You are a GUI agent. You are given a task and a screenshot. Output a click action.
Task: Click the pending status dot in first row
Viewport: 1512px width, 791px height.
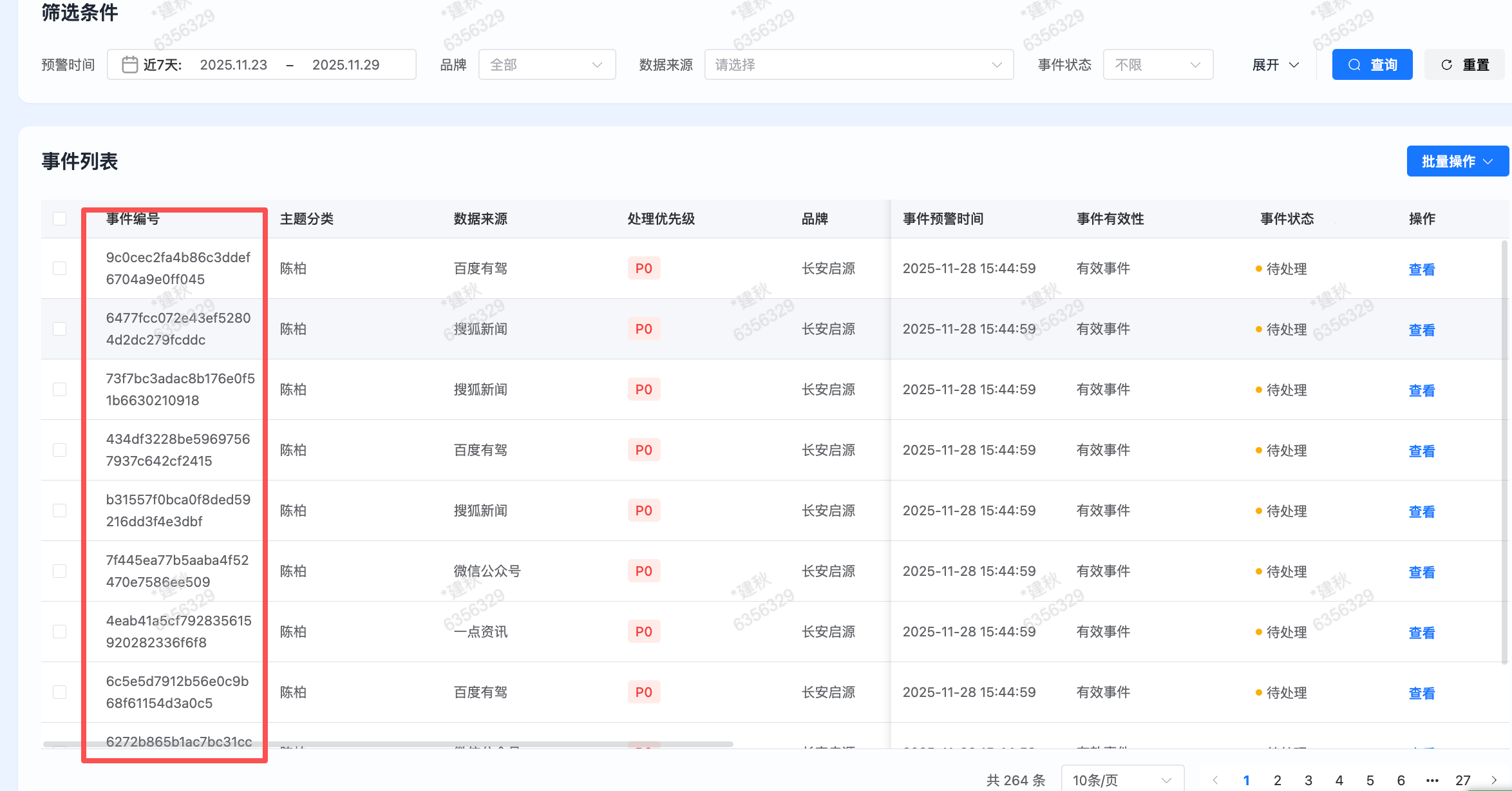(x=1258, y=269)
